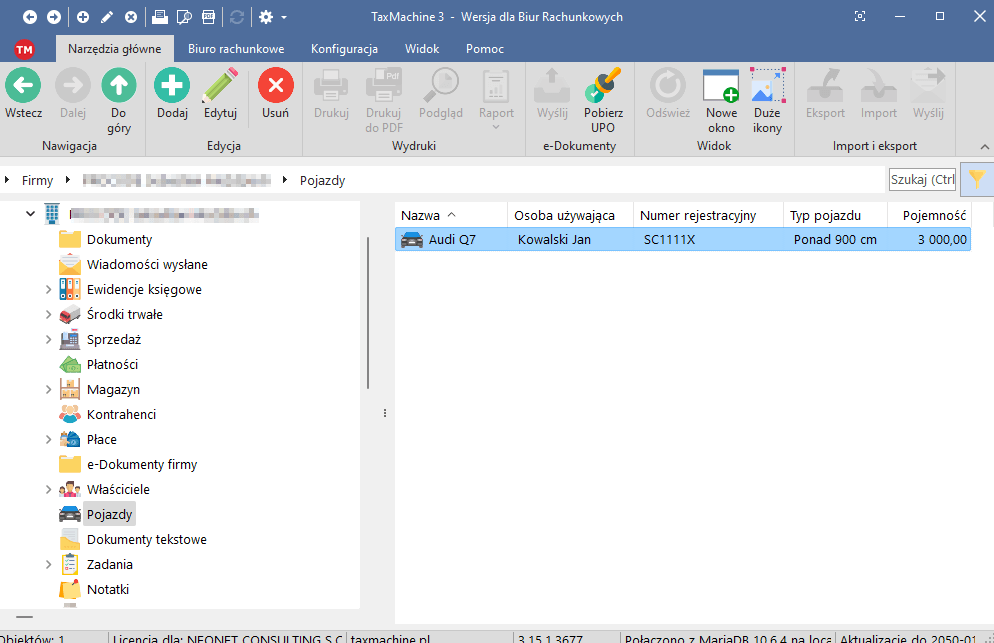Click the Szukaj search field
The height and width of the screenshot is (643, 994).
[922, 179]
